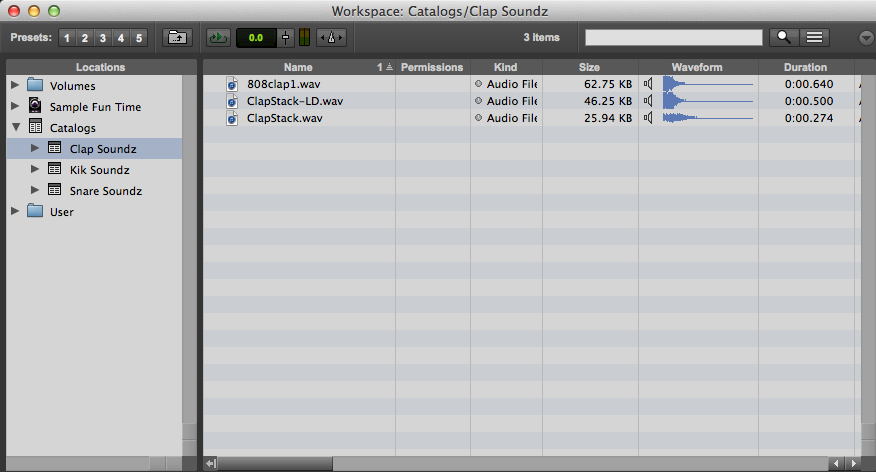Select the ClapStack.wav file name
This screenshot has height=472, width=876.
coord(284,118)
